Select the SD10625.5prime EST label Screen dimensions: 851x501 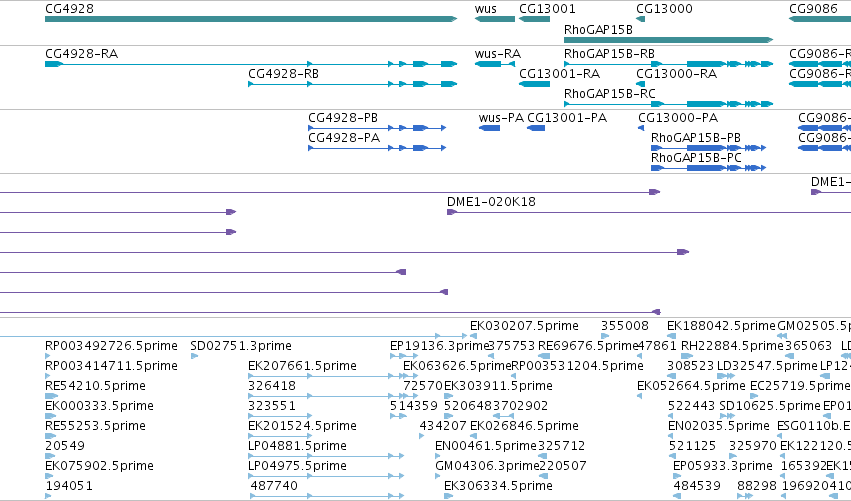click(770, 406)
